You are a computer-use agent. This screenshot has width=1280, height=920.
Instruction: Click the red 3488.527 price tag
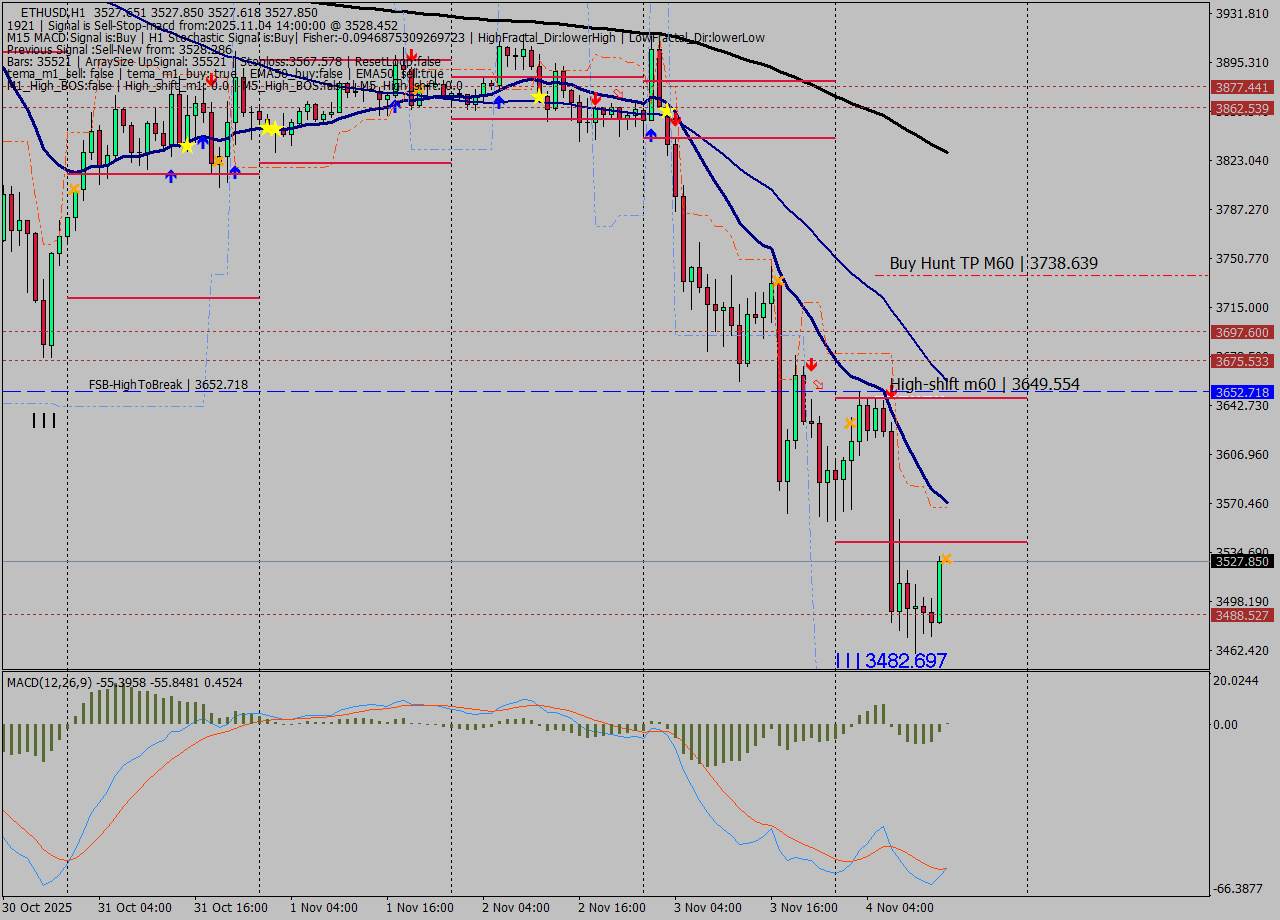[x=1240, y=615]
